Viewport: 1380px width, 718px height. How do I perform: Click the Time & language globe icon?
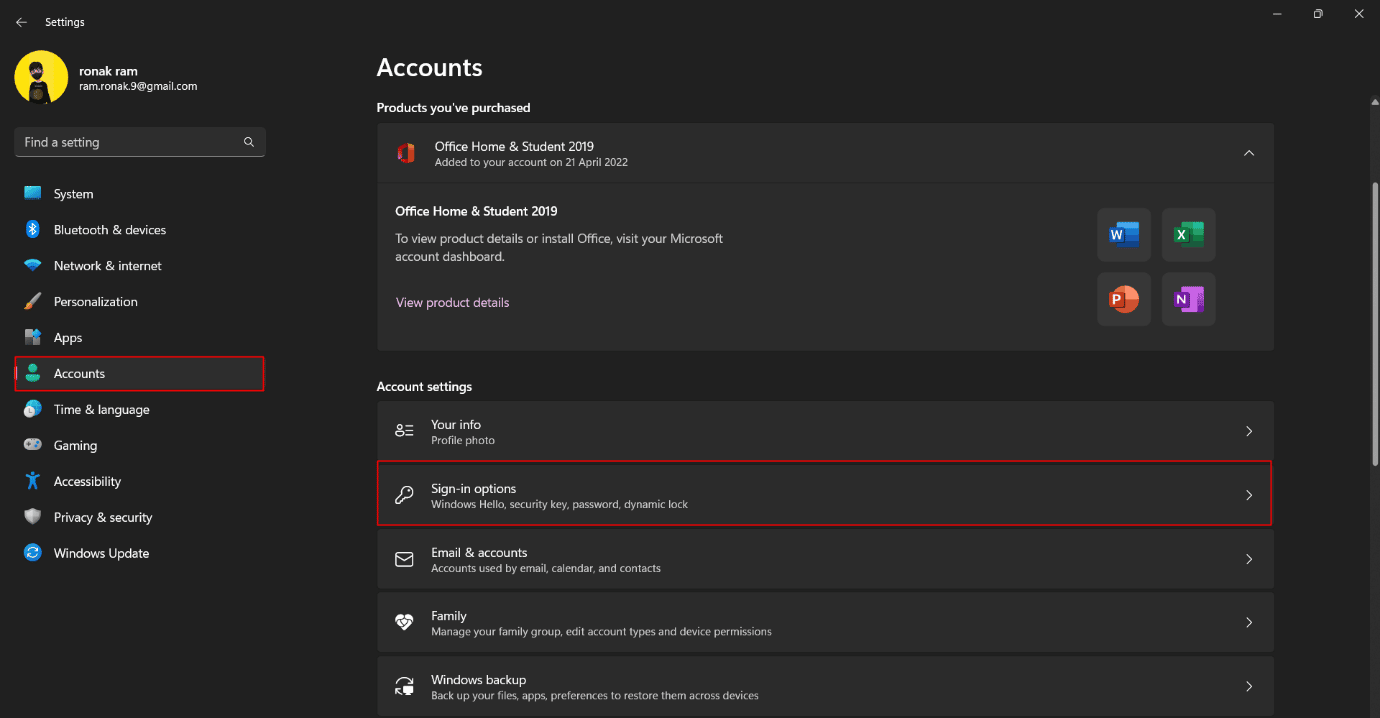point(33,410)
